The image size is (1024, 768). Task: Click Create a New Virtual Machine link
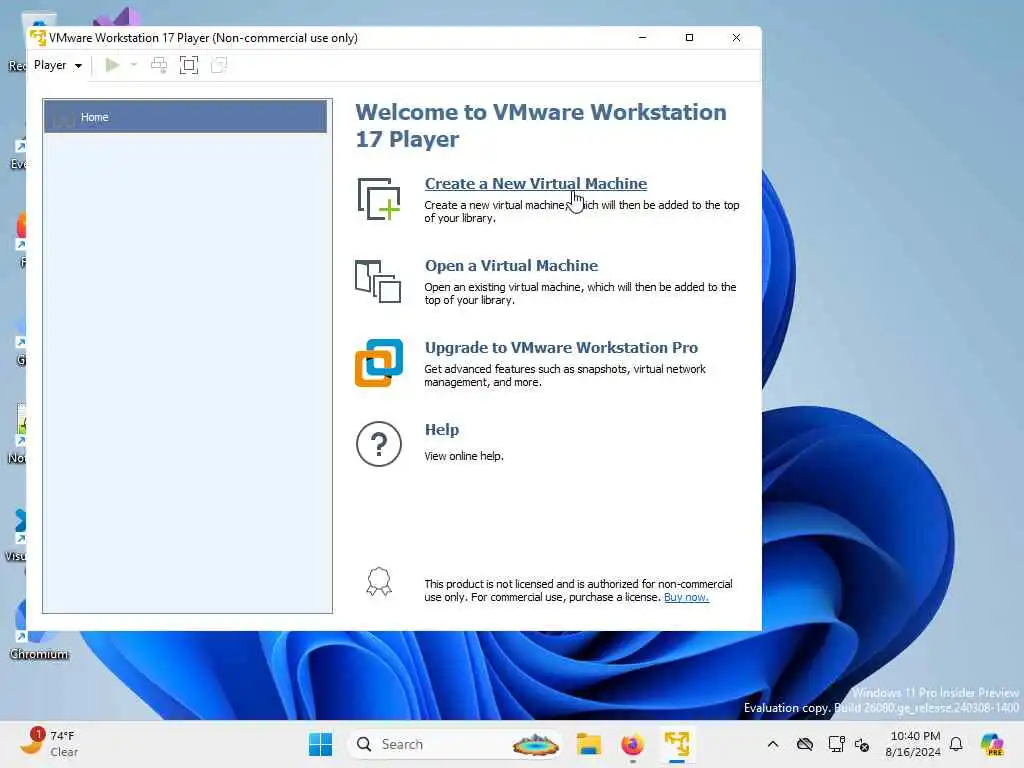[x=536, y=184]
